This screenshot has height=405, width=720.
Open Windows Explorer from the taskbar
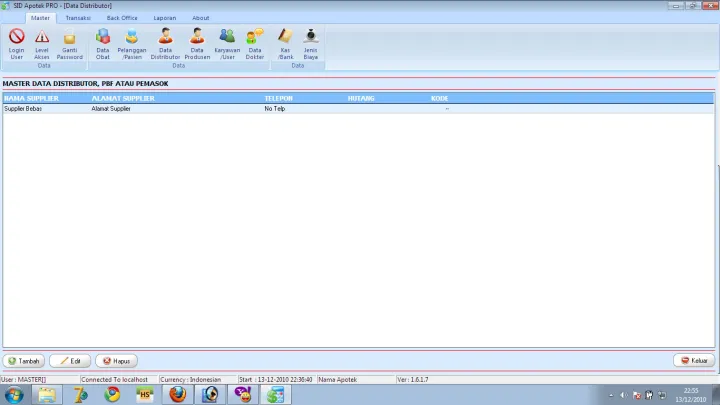[x=47, y=395]
